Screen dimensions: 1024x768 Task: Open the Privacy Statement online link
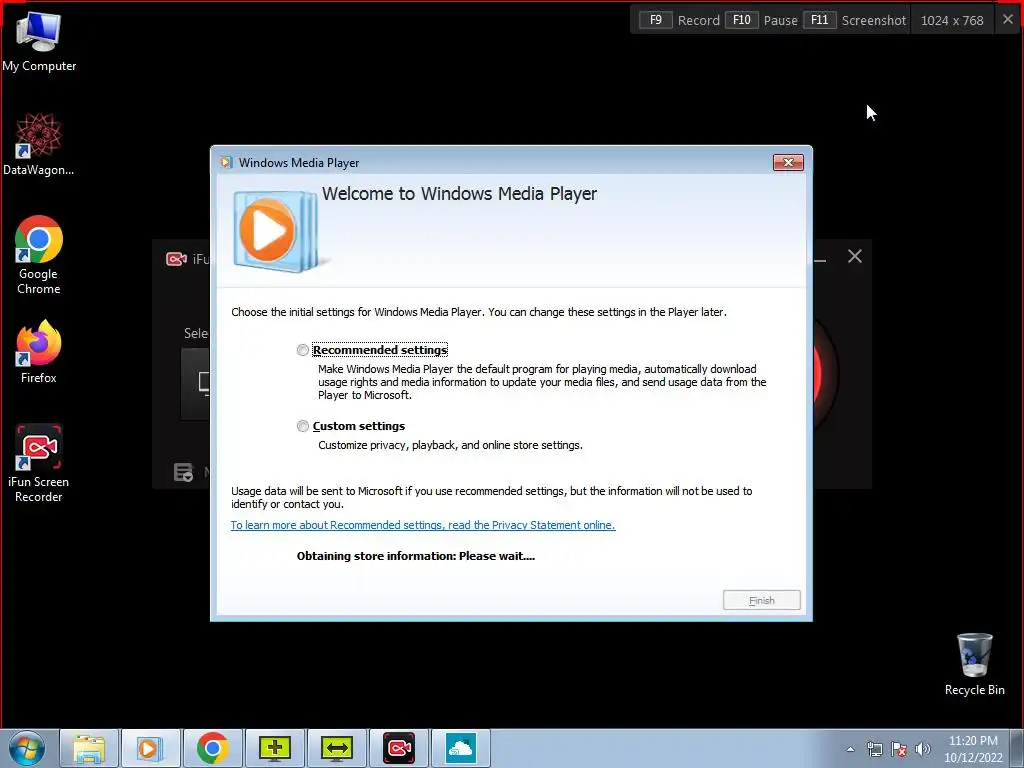click(x=423, y=525)
